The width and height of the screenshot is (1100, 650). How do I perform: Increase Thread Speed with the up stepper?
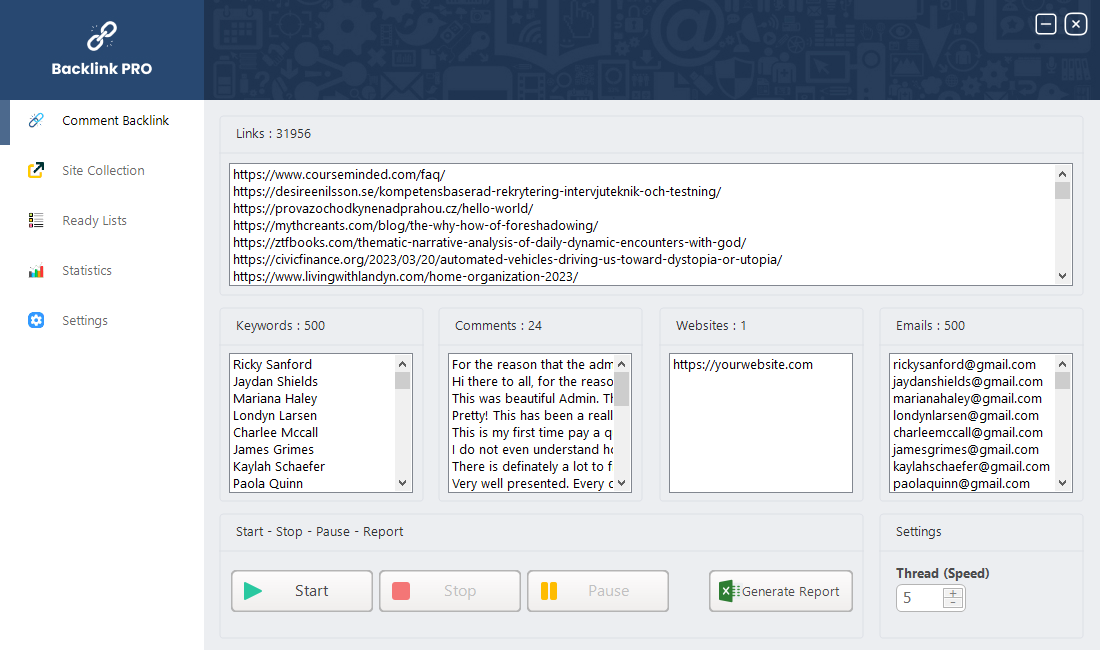click(x=953, y=592)
